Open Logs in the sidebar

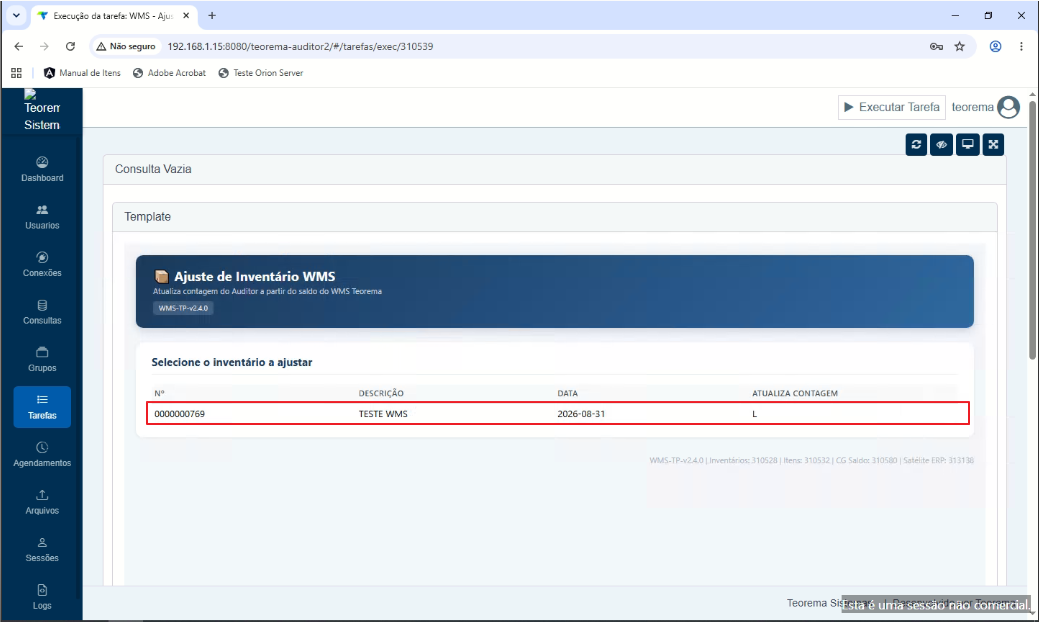coord(42,597)
